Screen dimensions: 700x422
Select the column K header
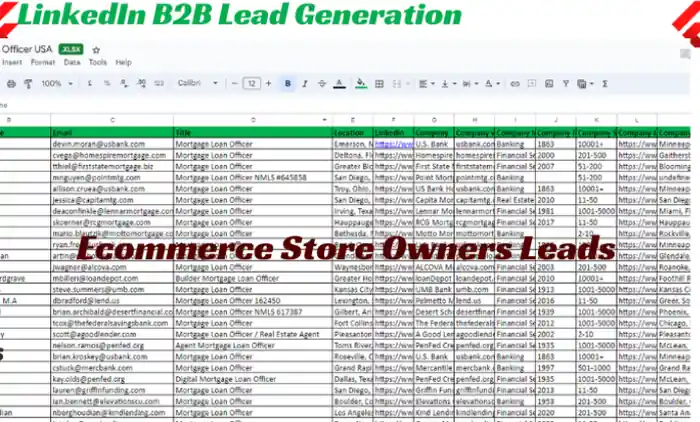(x=596, y=120)
